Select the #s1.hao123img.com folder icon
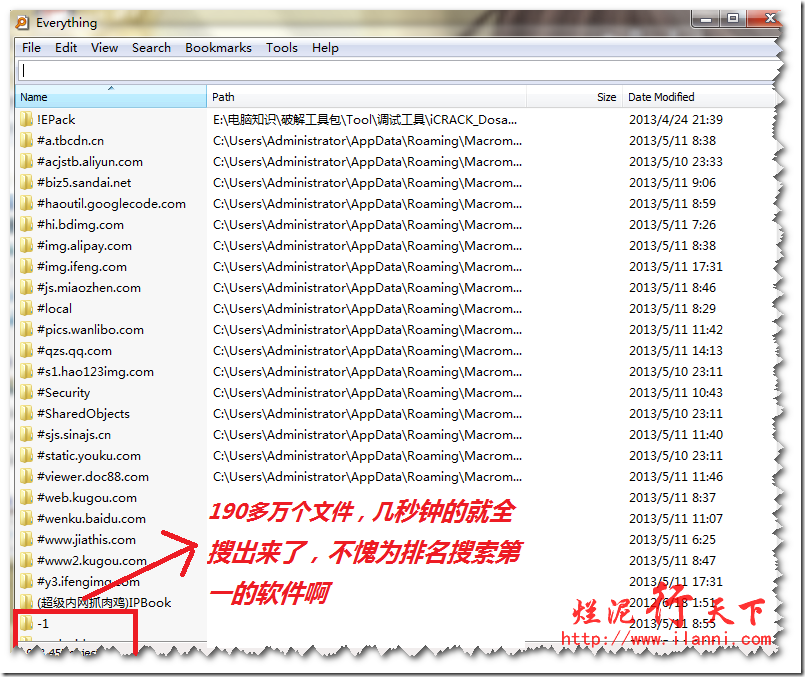The height and width of the screenshot is (677, 805). point(26,372)
